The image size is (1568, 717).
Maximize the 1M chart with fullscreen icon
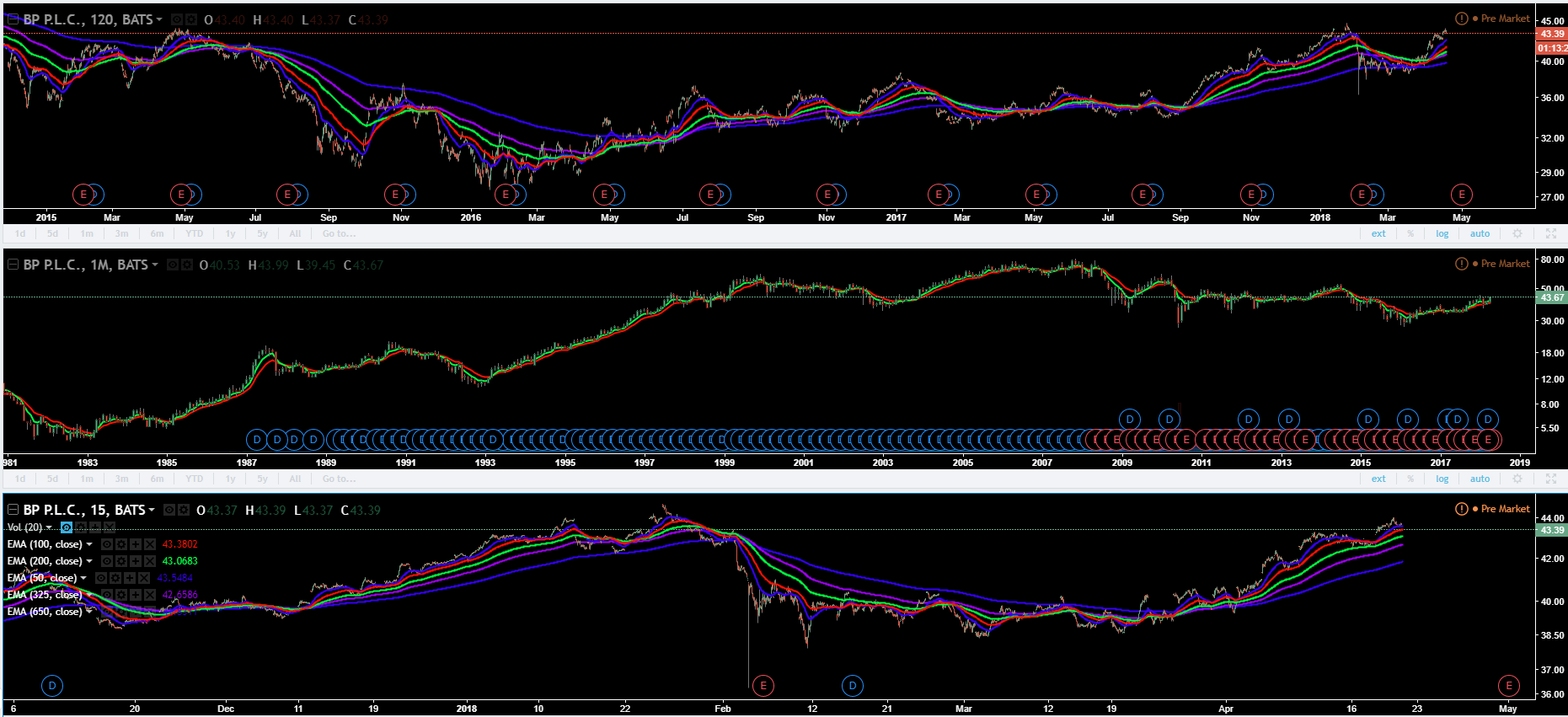(x=1550, y=479)
